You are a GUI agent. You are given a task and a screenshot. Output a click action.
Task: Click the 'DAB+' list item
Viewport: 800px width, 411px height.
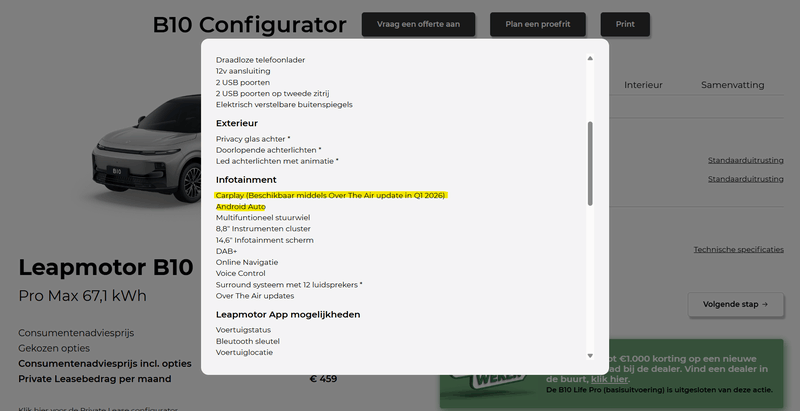click(x=226, y=251)
